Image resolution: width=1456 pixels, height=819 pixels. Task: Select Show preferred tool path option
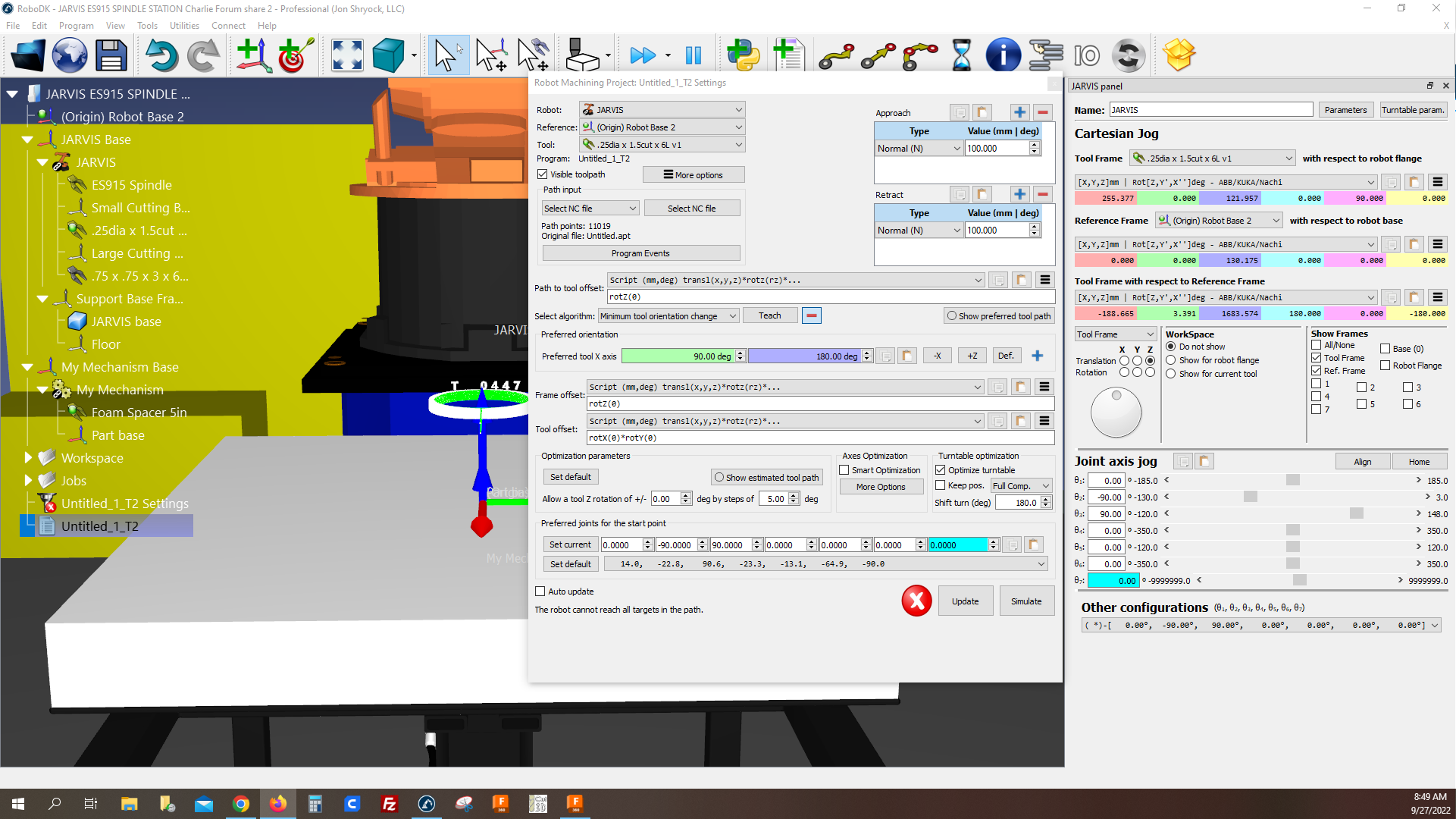(x=952, y=316)
